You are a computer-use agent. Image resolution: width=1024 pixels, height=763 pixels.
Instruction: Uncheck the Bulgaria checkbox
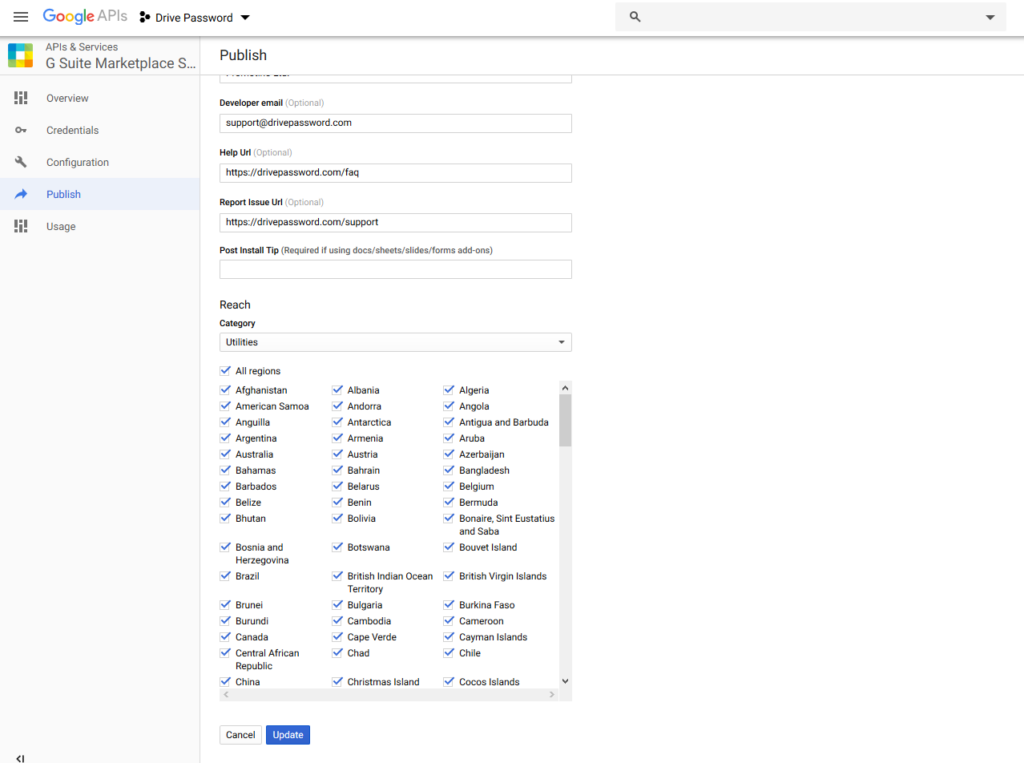pos(337,605)
